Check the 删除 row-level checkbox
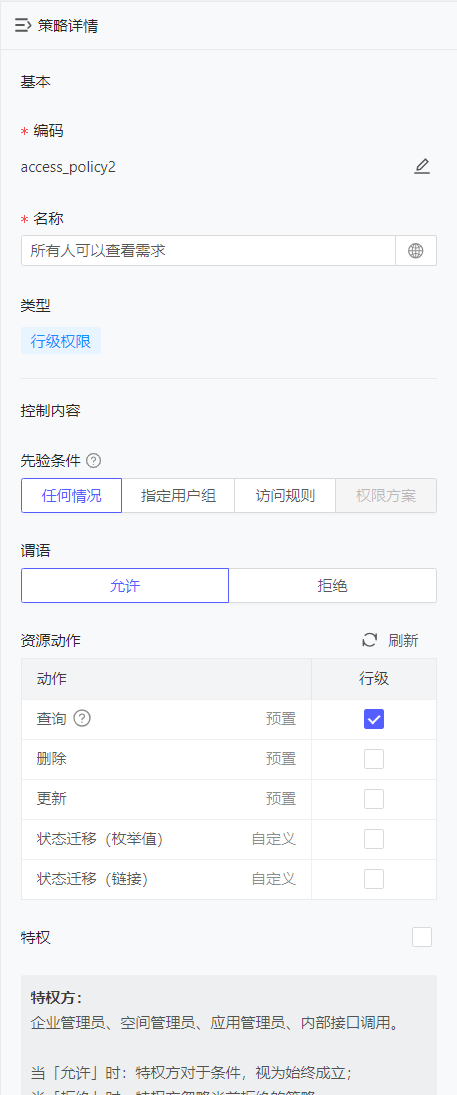Image resolution: width=457 pixels, height=1095 pixels. click(374, 759)
